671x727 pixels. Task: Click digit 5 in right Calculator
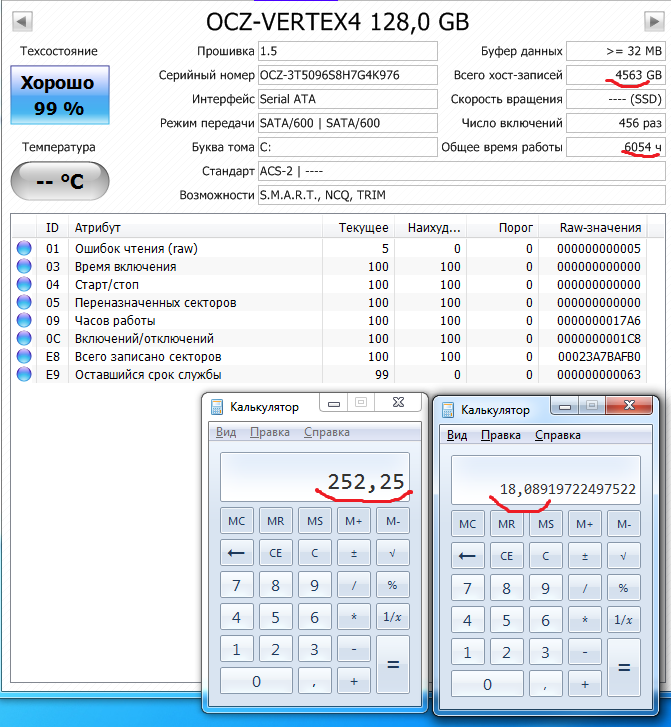tap(506, 620)
